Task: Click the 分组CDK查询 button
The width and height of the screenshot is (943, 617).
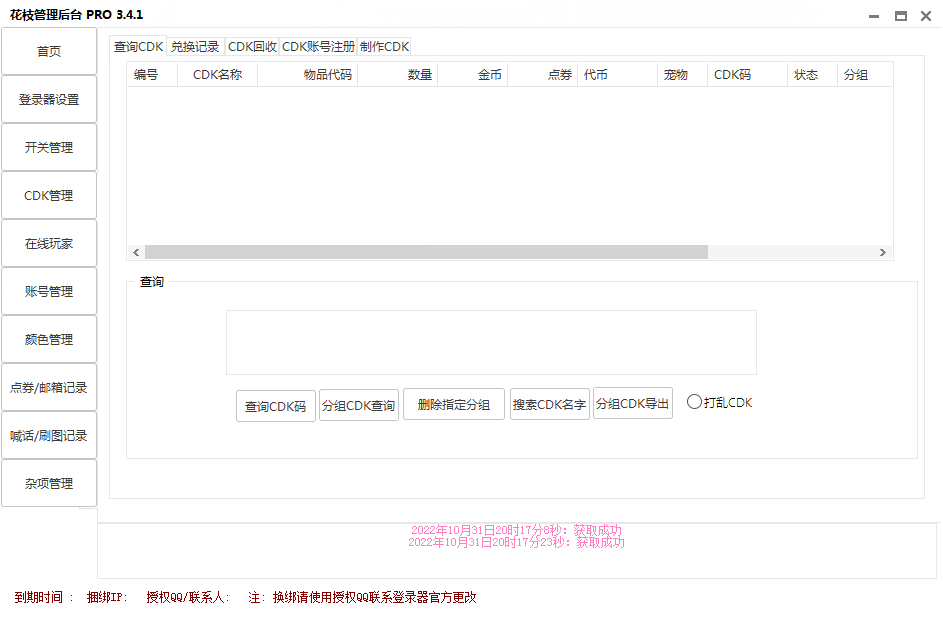Action: point(358,405)
